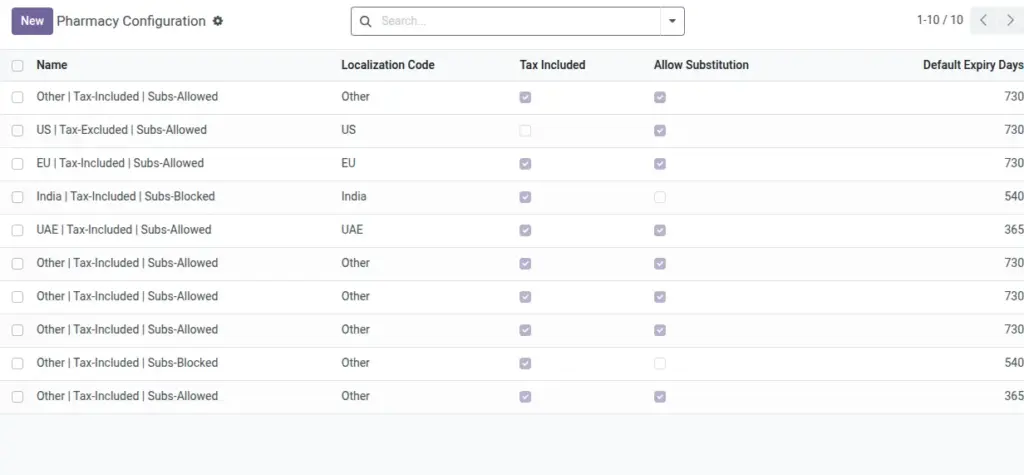Go to the next page with the right arrow

pos(1010,20)
